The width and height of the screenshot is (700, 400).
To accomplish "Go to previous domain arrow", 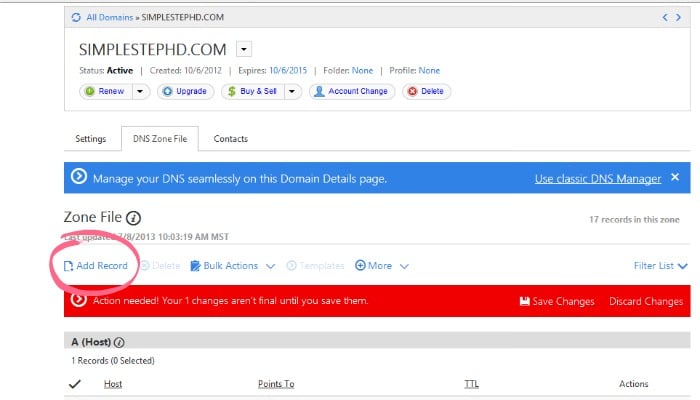I will 665,17.
